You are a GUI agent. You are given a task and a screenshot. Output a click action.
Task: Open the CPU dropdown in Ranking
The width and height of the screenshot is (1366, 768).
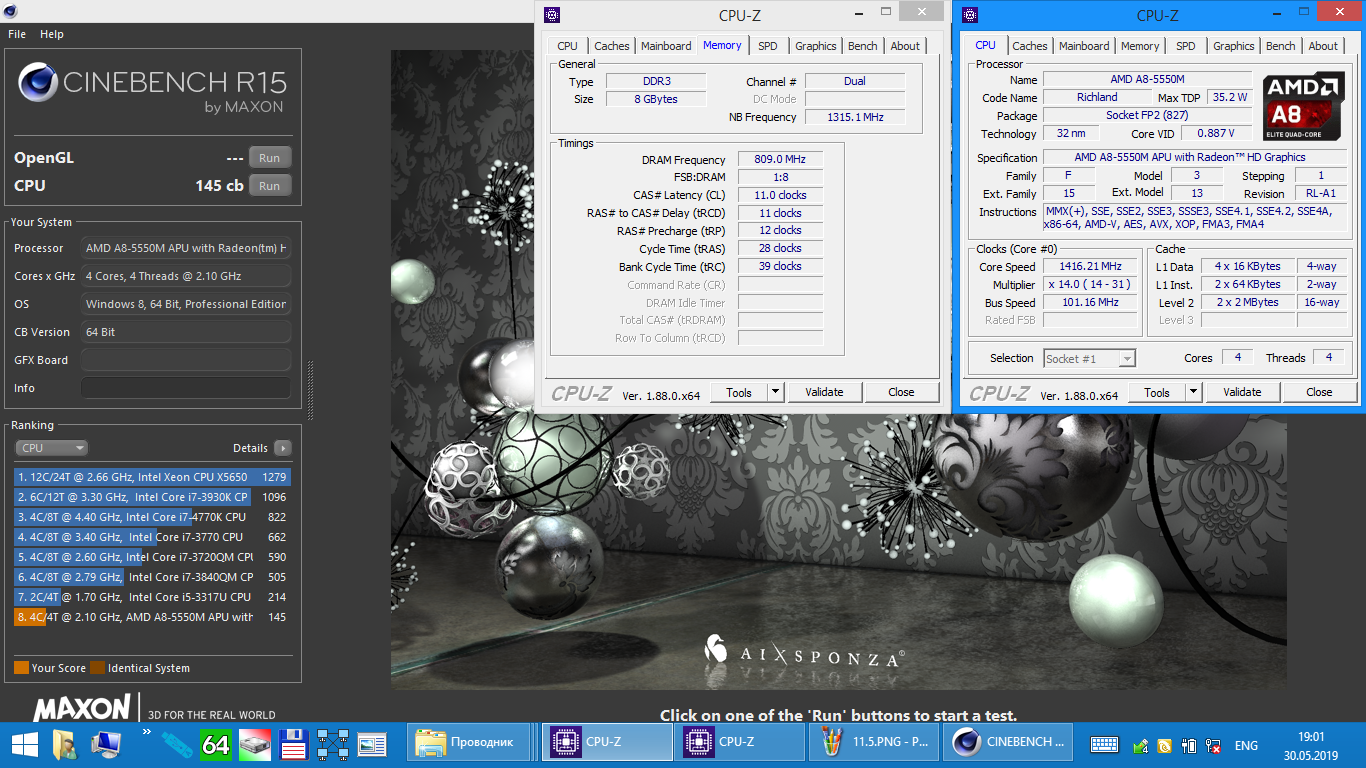(x=51, y=448)
